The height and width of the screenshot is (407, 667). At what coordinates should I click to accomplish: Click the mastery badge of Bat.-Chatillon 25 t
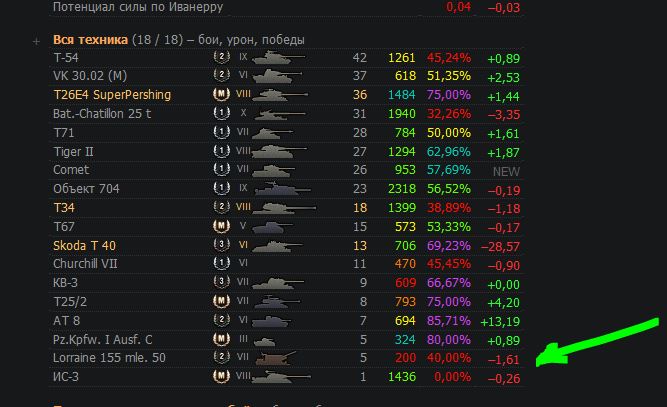222,113
